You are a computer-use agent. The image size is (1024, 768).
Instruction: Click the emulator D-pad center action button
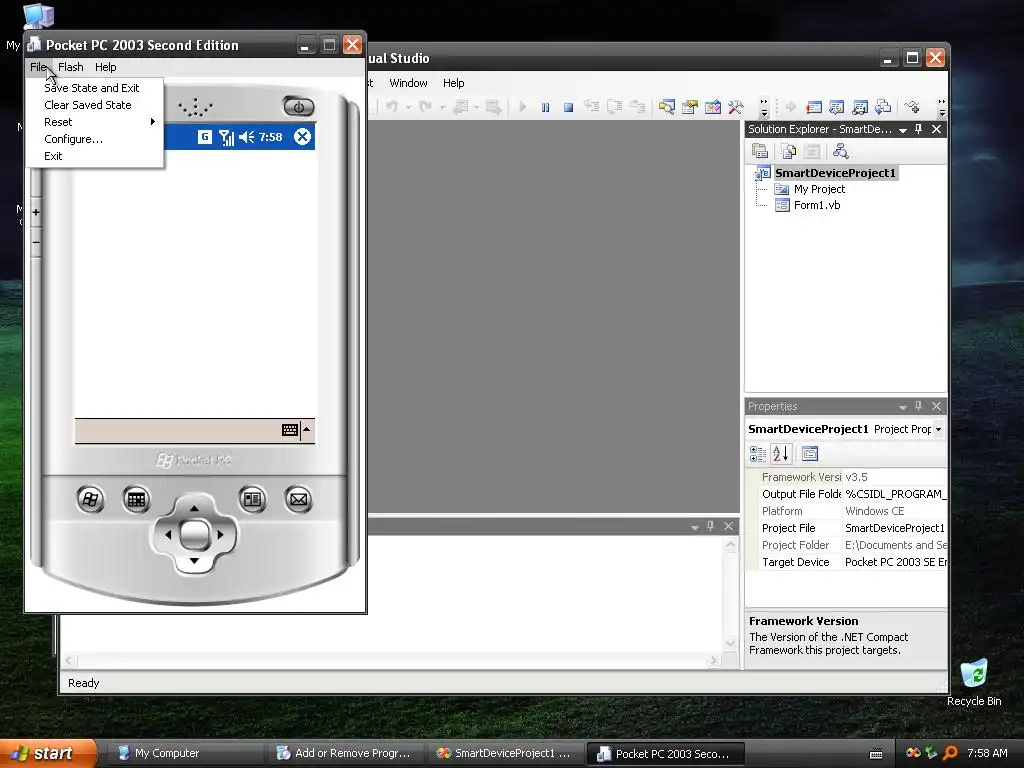click(x=194, y=535)
